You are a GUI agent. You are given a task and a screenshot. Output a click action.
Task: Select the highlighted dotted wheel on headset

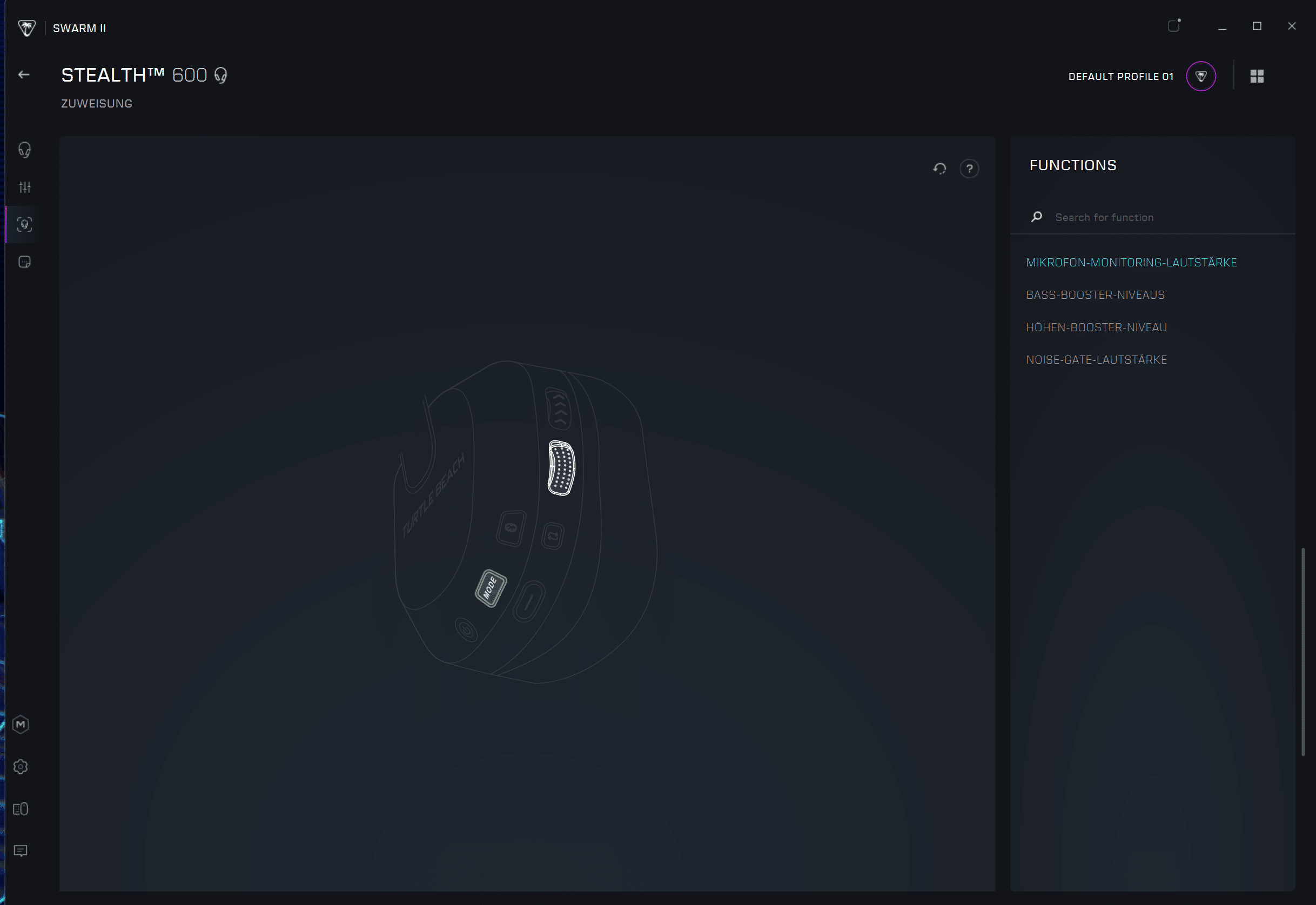pyautogui.click(x=561, y=468)
